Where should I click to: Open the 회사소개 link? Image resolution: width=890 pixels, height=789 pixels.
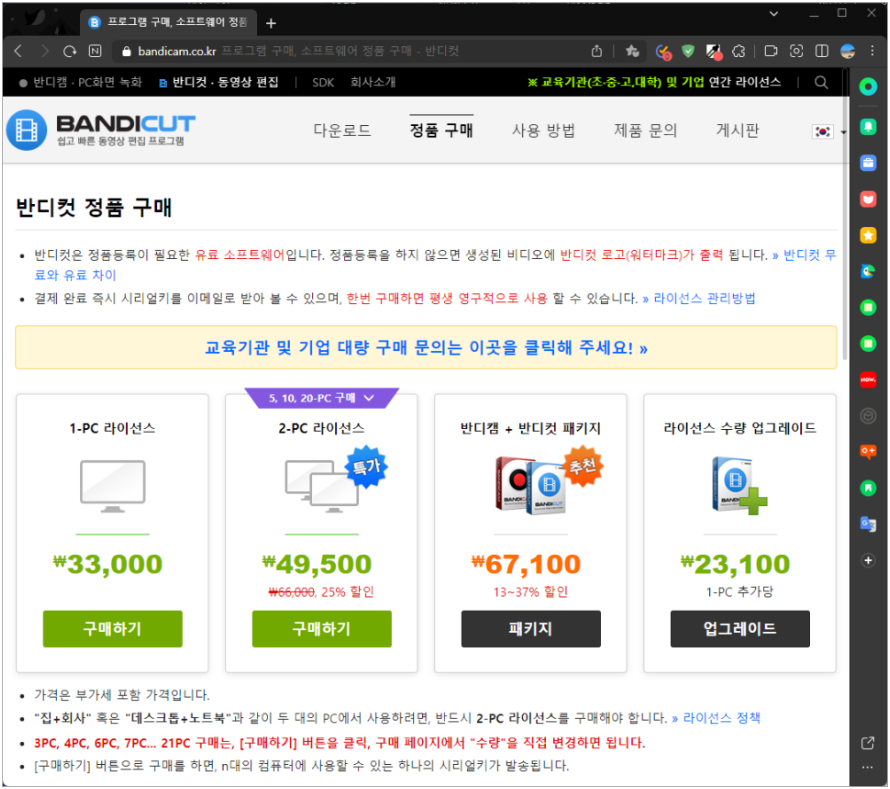pos(372,82)
